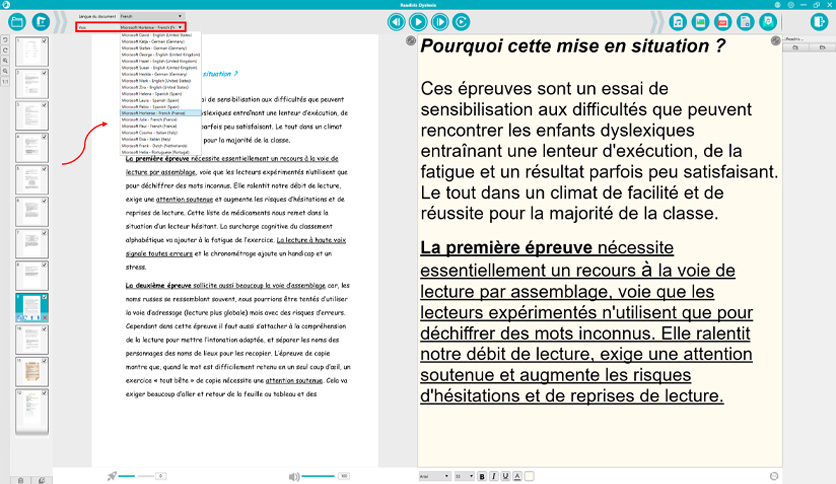Toggle the checkbox on page 6 thumbnail
This screenshot has height=484, width=836.
pyautogui.click(x=44, y=200)
